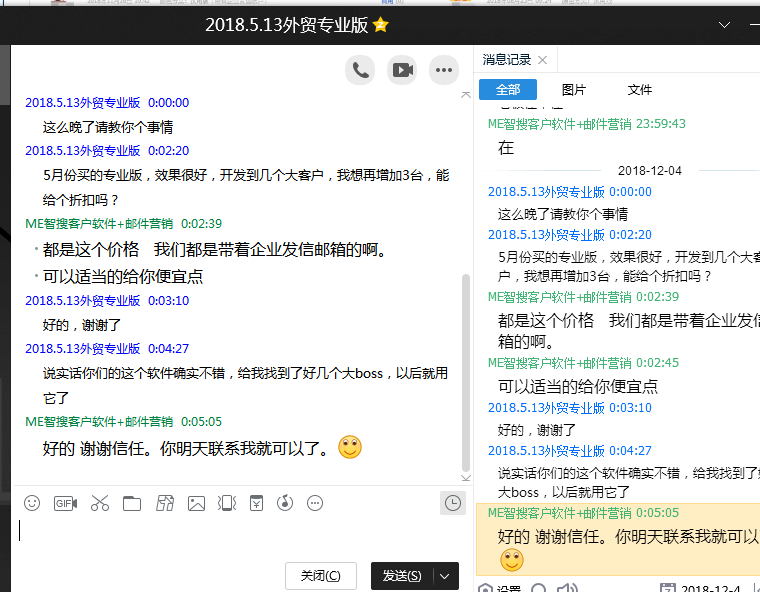Click chat message 好的，谢谢了

pos(81,325)
